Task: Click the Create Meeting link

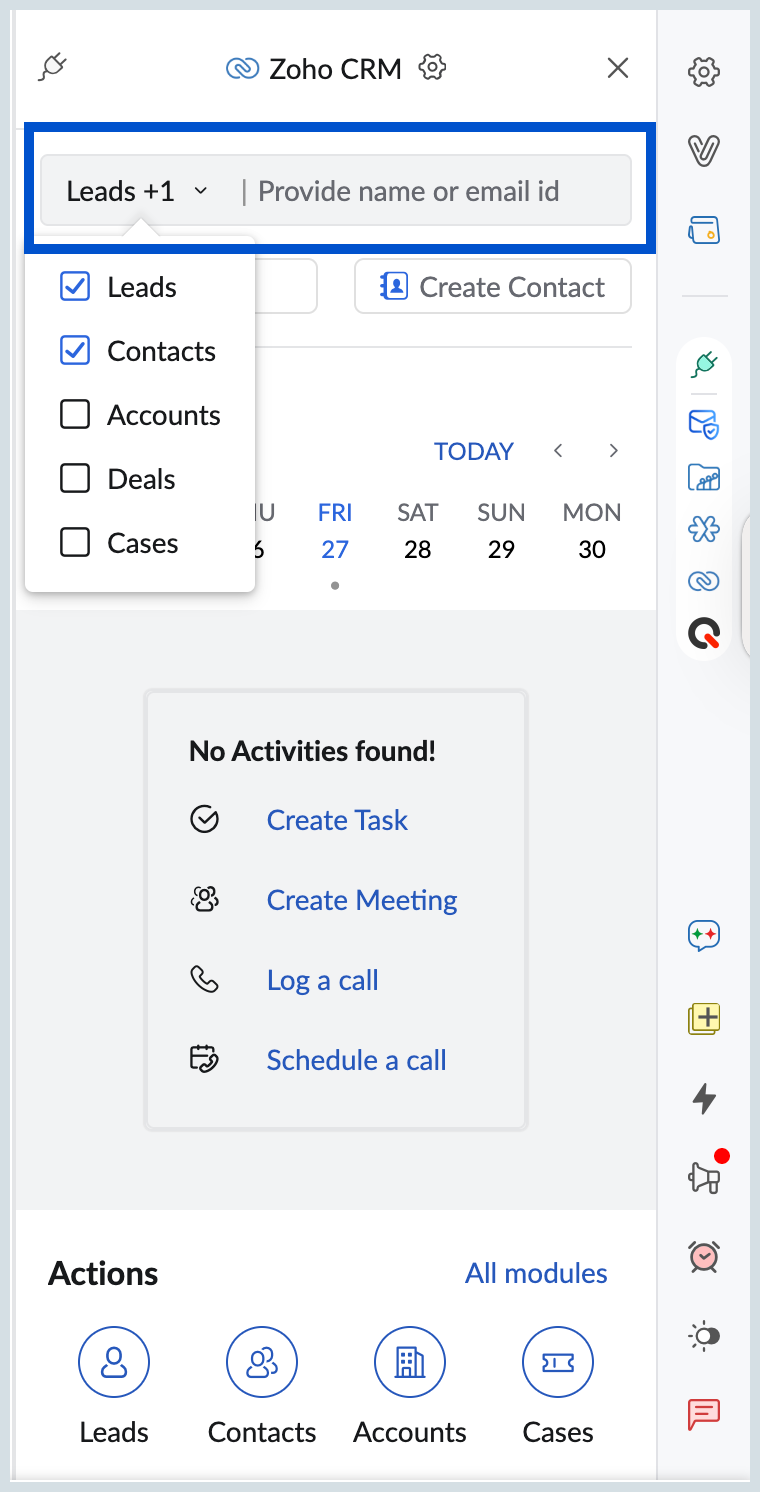Action: point(362,900)
